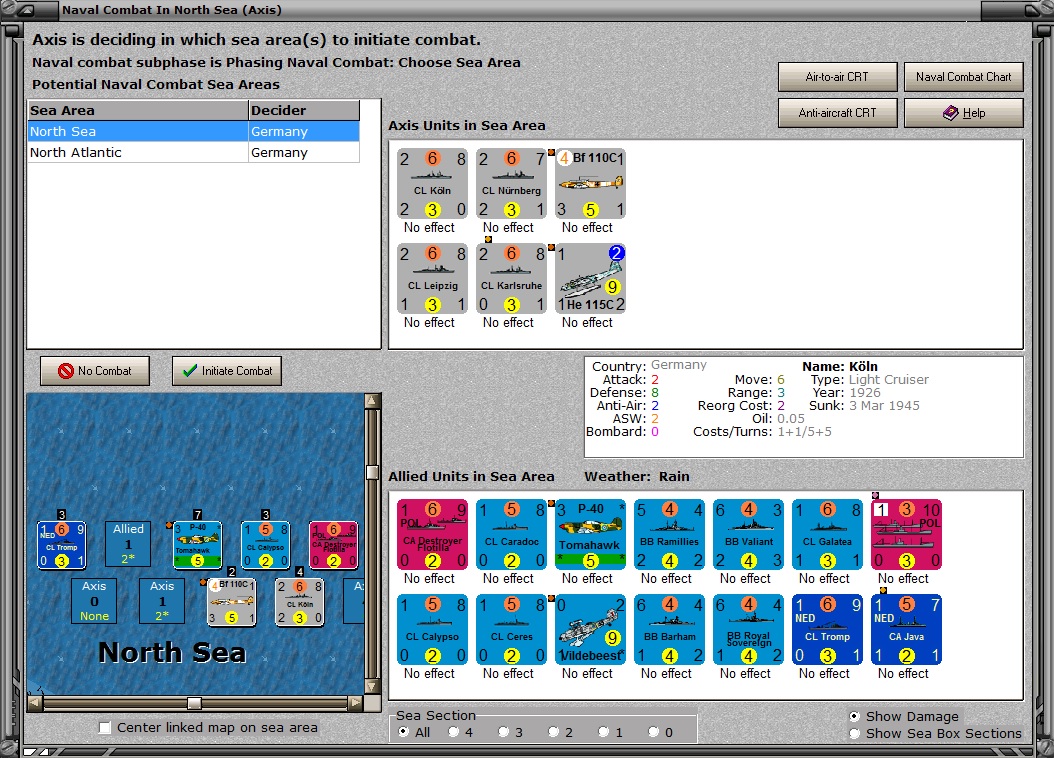Click the map's horizontal scrollbar right arrow

pos(356,703)
